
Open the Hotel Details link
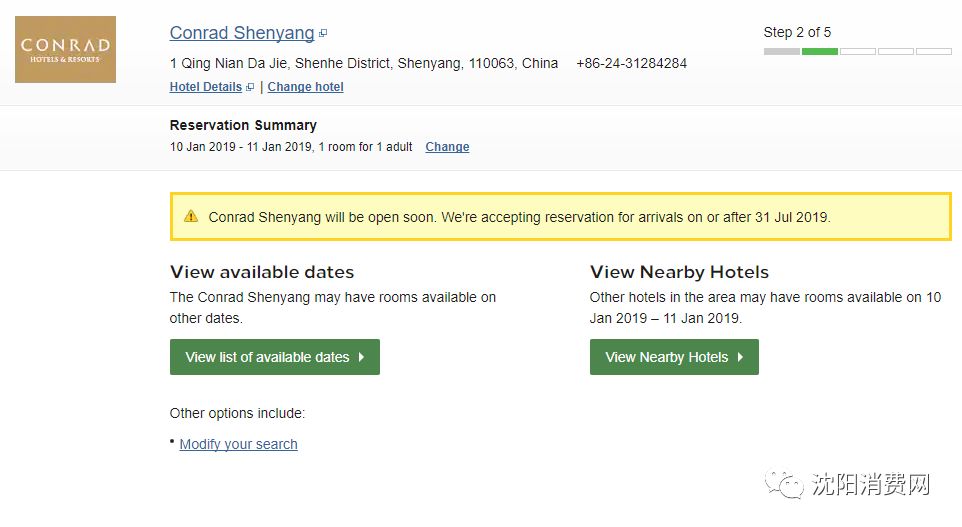pyautogui.click(x=205, y=87)
